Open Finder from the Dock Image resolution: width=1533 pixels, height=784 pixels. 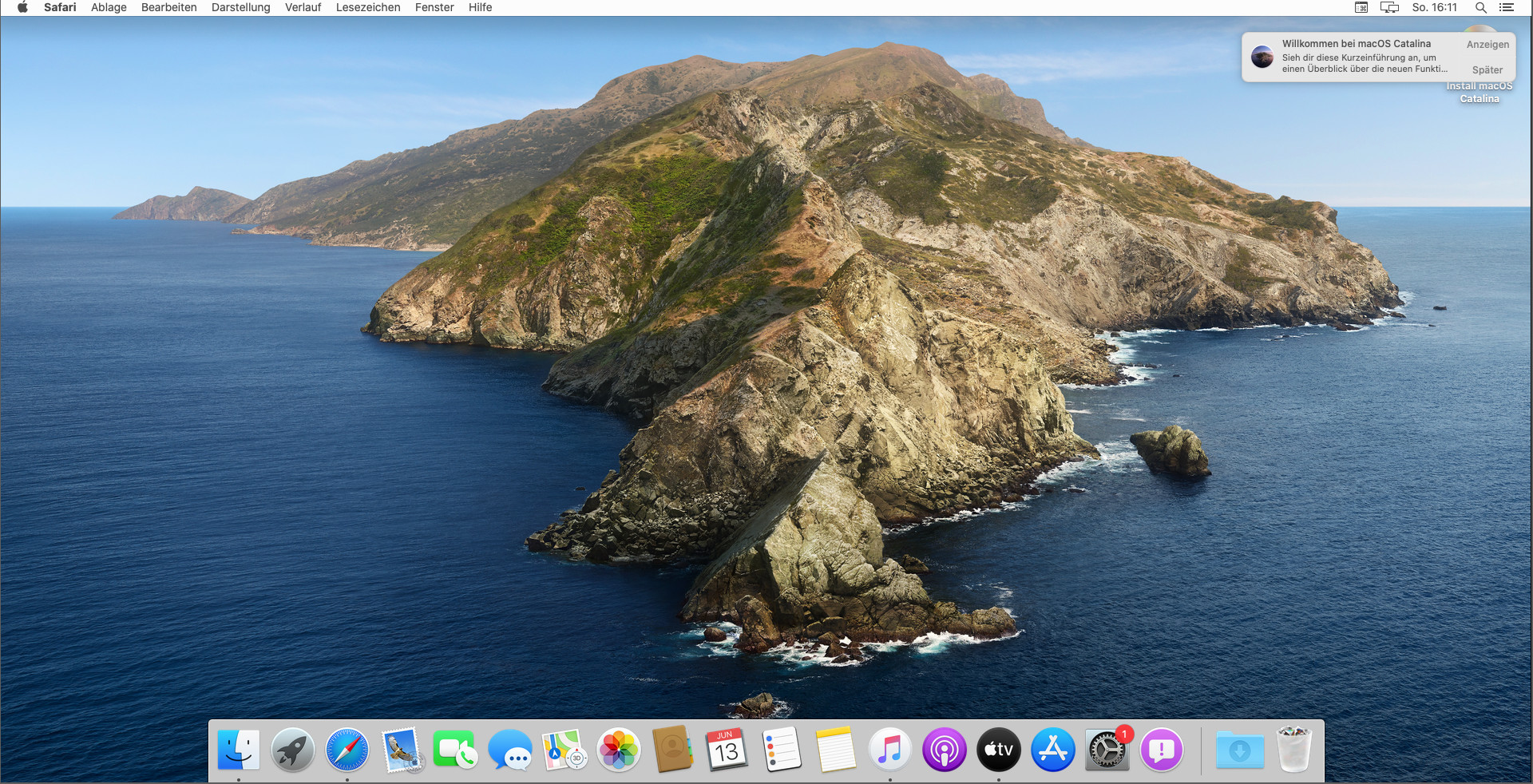point(239,750)
